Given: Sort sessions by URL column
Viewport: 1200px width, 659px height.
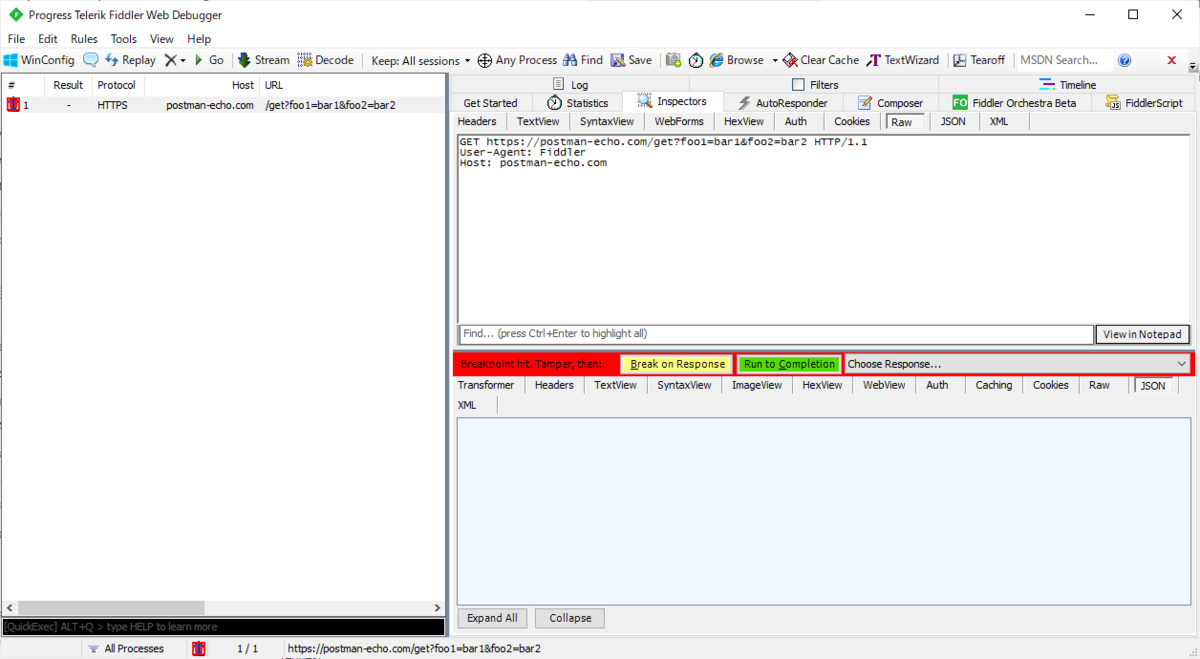Looking at the screenshot, I should coord(352,85).
